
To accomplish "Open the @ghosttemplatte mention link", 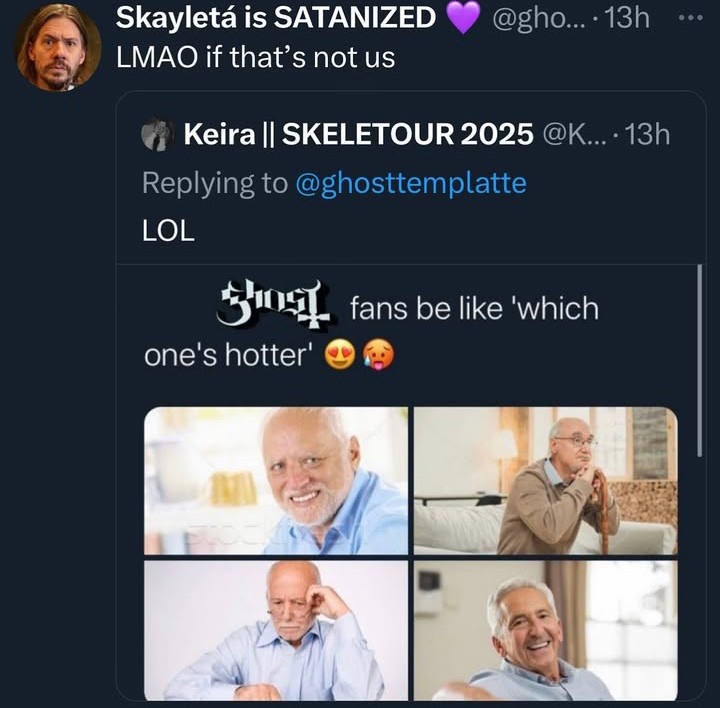I will [411, 183].
